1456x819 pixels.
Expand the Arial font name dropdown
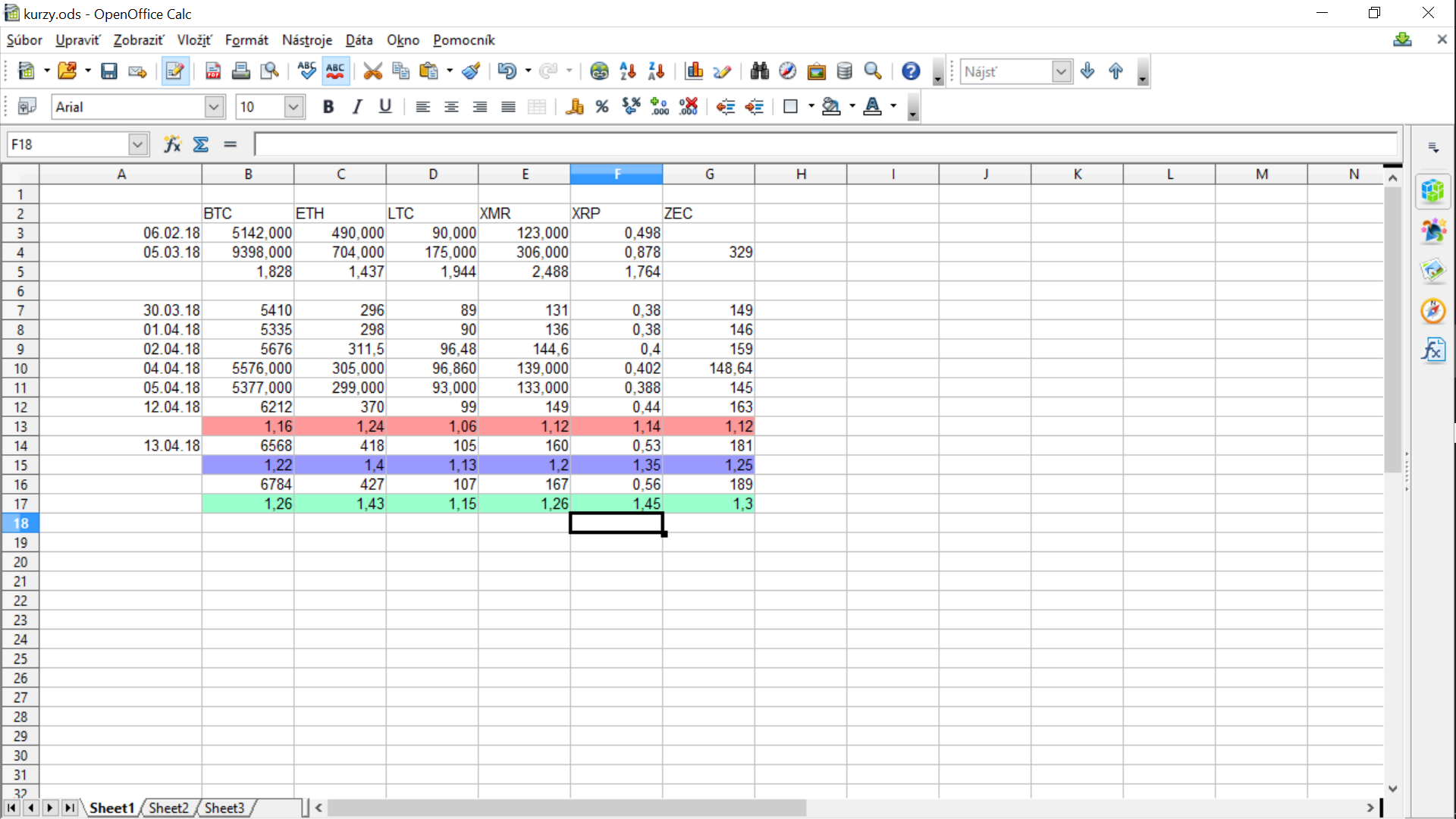pyautogui.click(x=214, y=107)
